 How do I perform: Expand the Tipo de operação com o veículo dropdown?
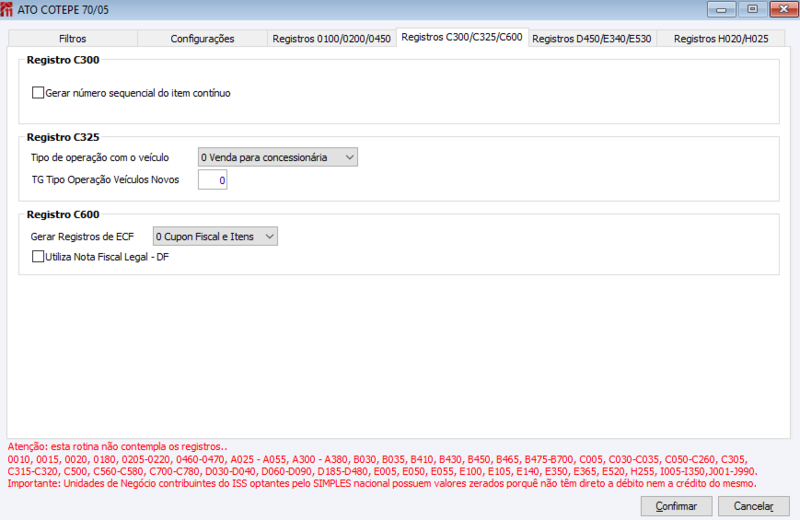278,157
